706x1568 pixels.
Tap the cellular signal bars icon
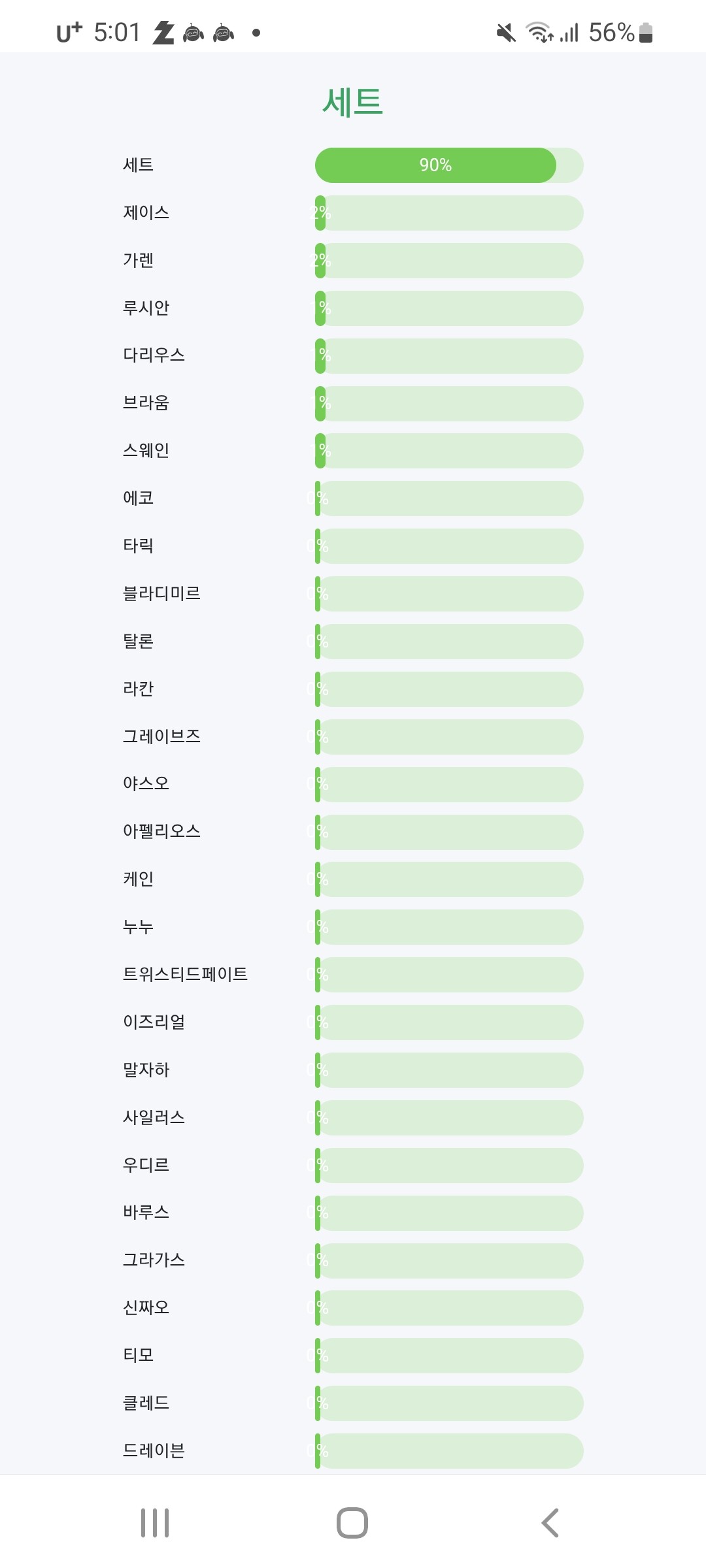point(569,32)
